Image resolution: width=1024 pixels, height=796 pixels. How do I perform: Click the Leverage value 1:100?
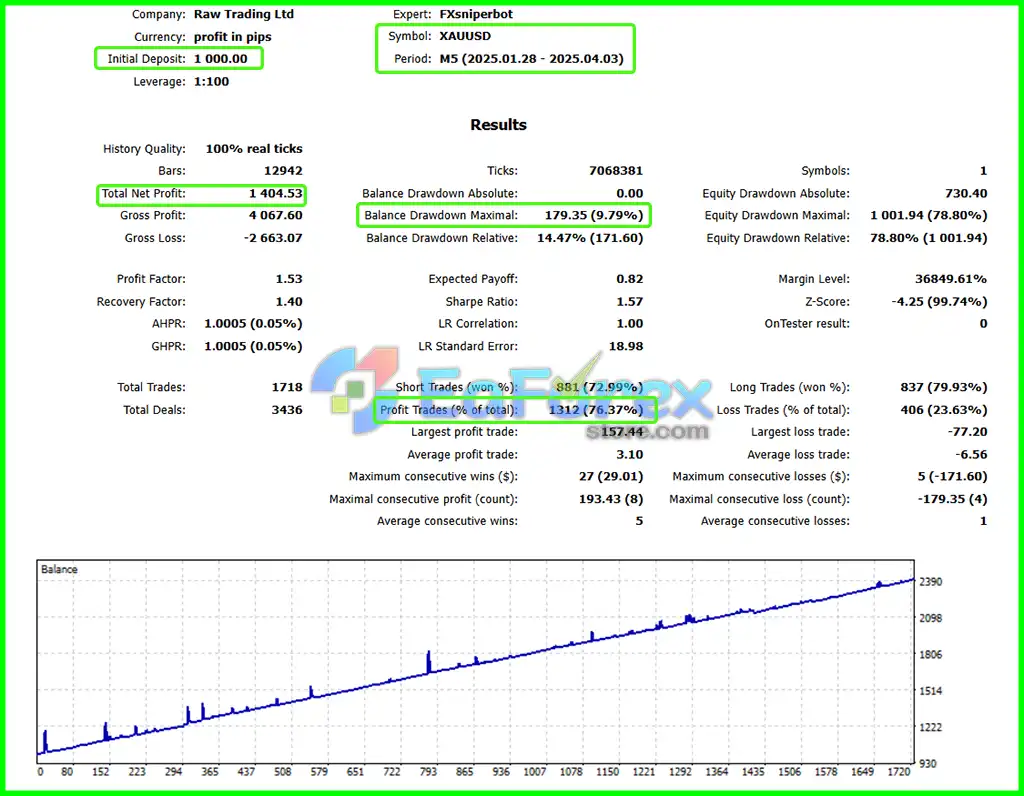pyautogui.click(x=212, y=82)
